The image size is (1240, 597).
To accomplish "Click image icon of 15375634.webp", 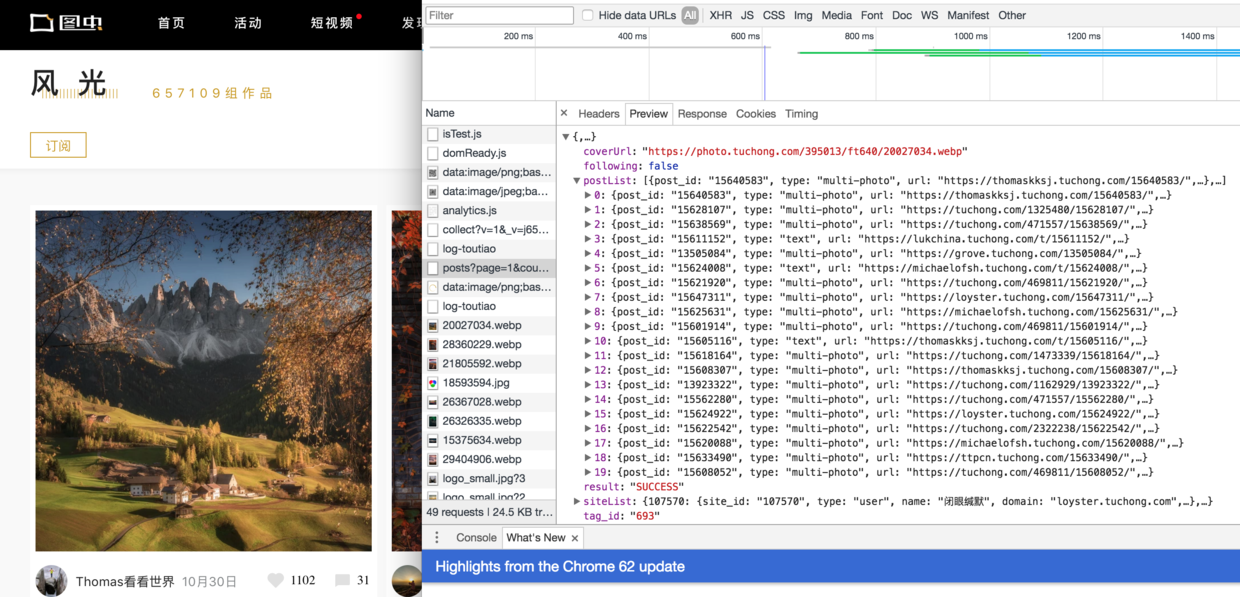I will coord(433,440).
